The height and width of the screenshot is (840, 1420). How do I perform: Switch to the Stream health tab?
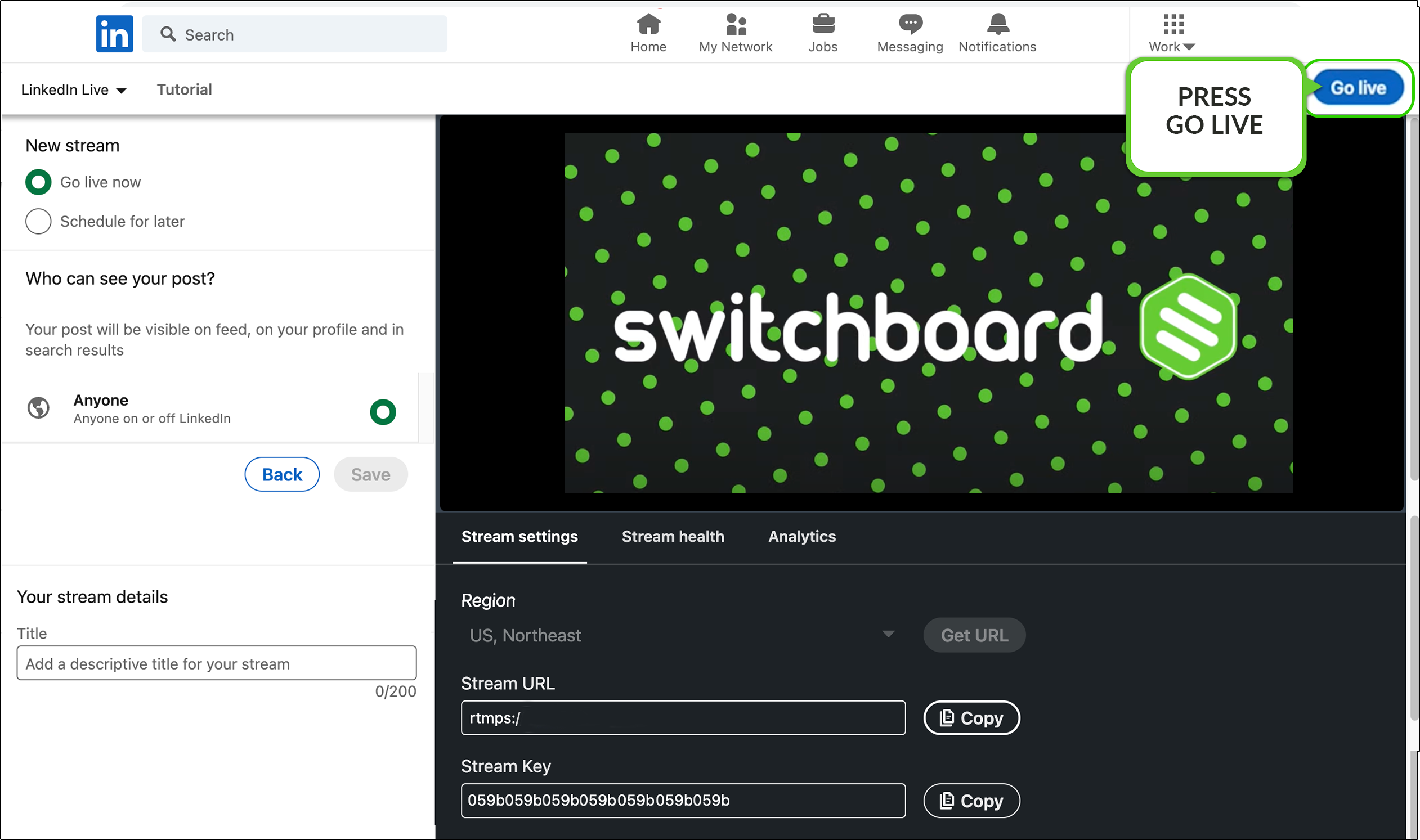point(673,537)
